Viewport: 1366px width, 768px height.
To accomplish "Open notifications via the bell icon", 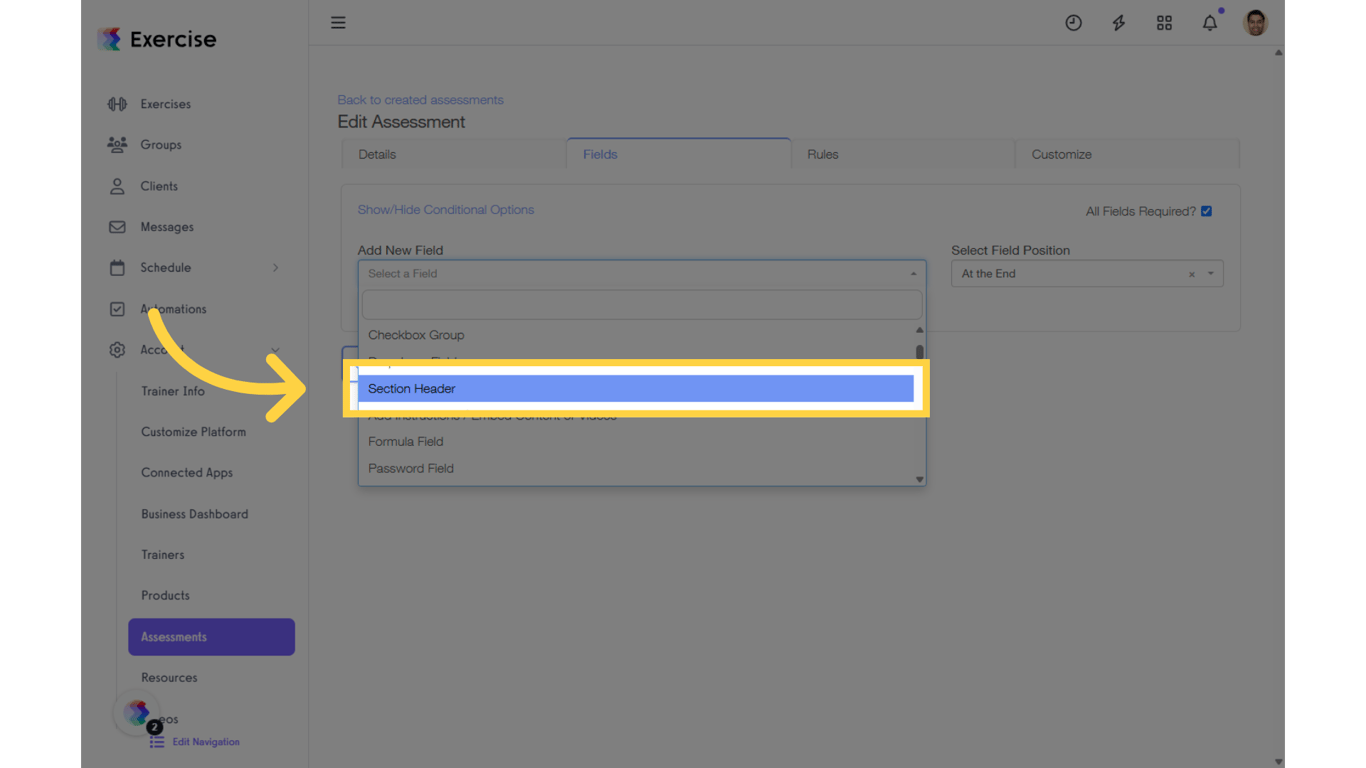I will tap(1210, 22).
